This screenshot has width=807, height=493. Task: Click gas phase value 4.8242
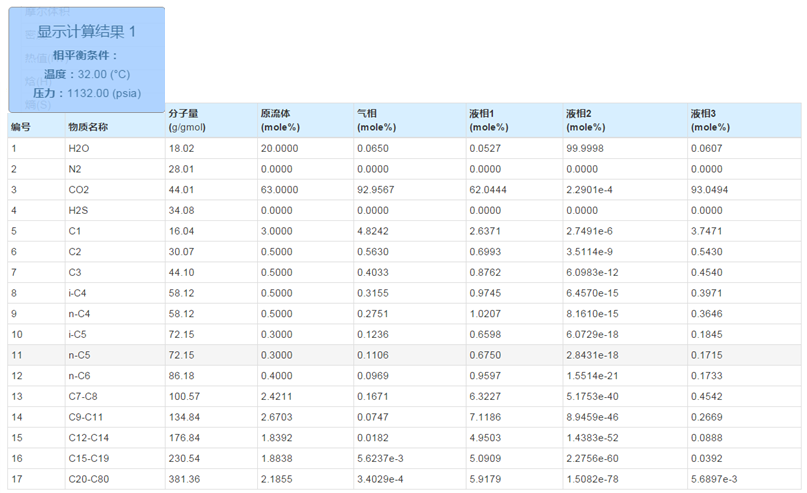[x=373, y=231]
